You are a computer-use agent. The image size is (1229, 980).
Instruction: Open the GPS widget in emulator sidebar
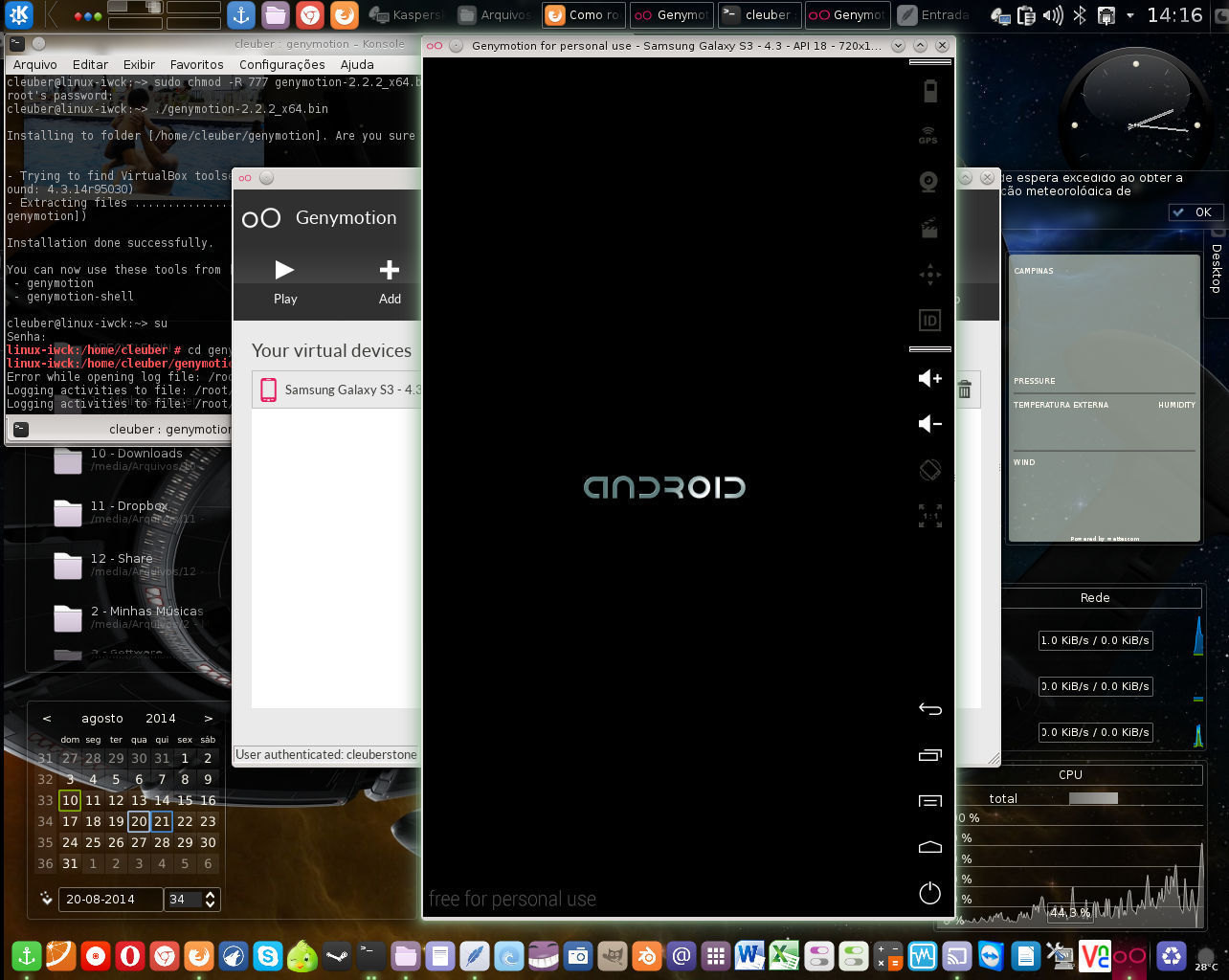click(x=928, y=136)
